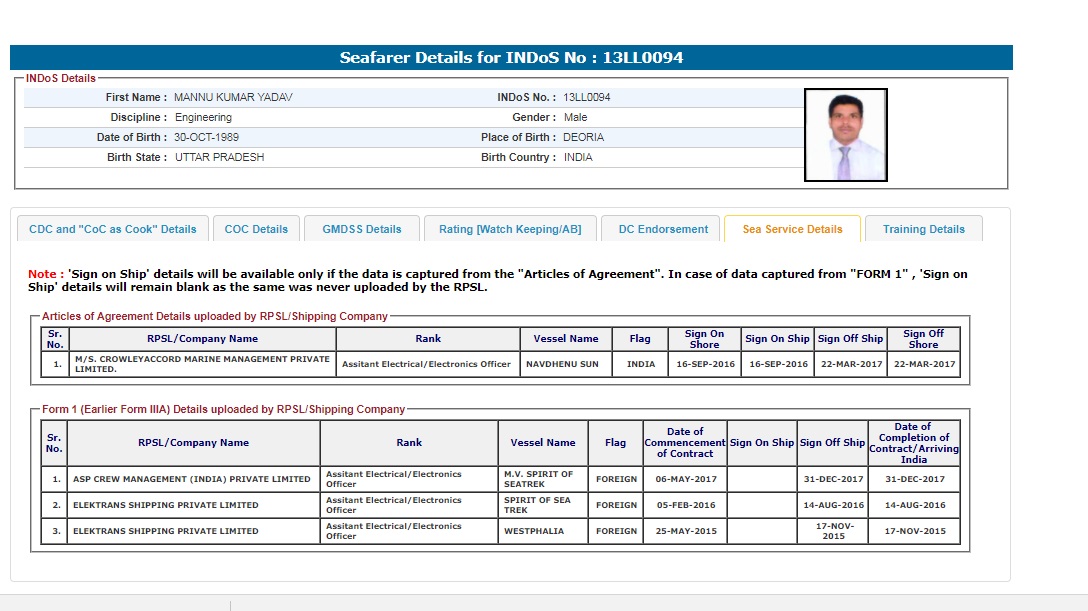Viewport: 1088px width, 611px height.
Task: Click the Sign On Shore column header
Action: point(704,339)
